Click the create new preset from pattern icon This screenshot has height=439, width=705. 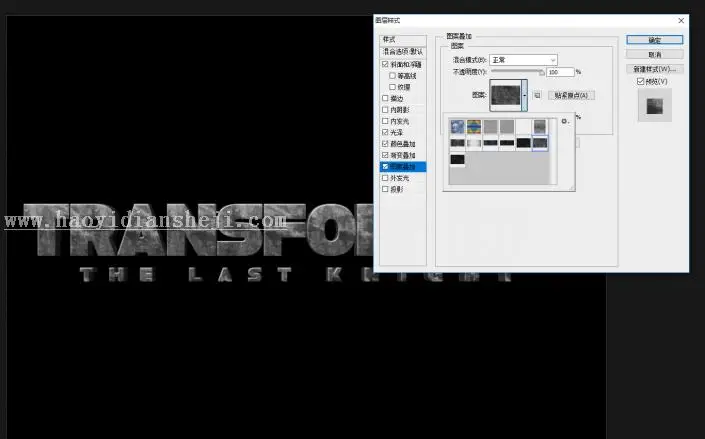pyautogui.click(x=537, y=95)
